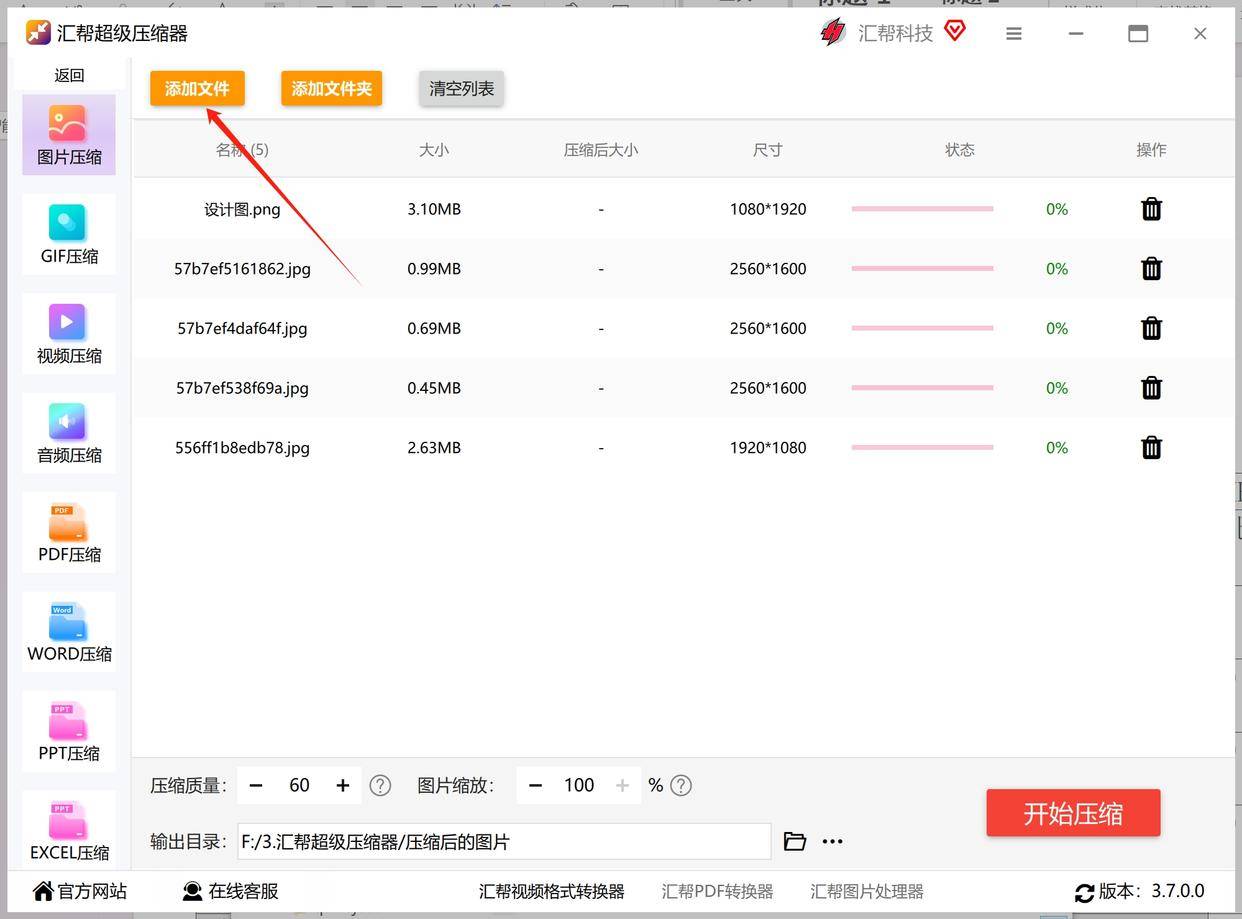Delete 57b7ef4daf64f.jpg using its trash icon
Image resolution: width=1242 pixels, height=919 pixels.
[x=1151, y=328]
